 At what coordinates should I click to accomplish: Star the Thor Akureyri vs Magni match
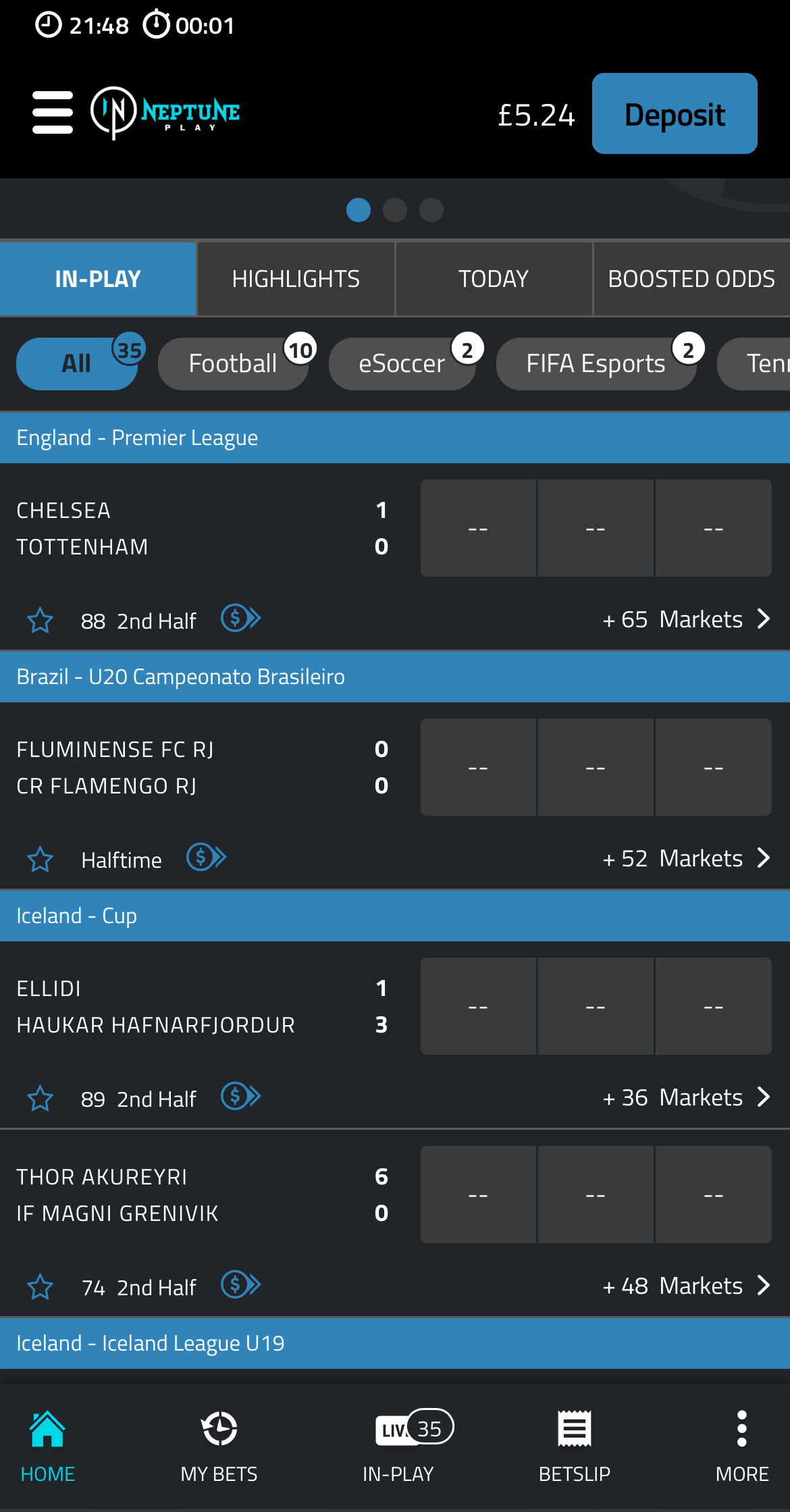click(x=41, y=1287)
